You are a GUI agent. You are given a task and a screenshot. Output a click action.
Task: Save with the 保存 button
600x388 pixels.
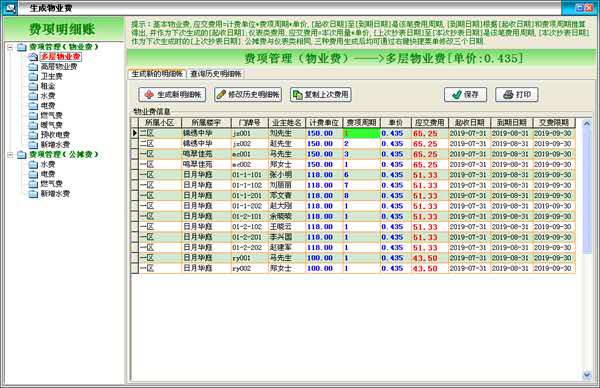point(465,95)
